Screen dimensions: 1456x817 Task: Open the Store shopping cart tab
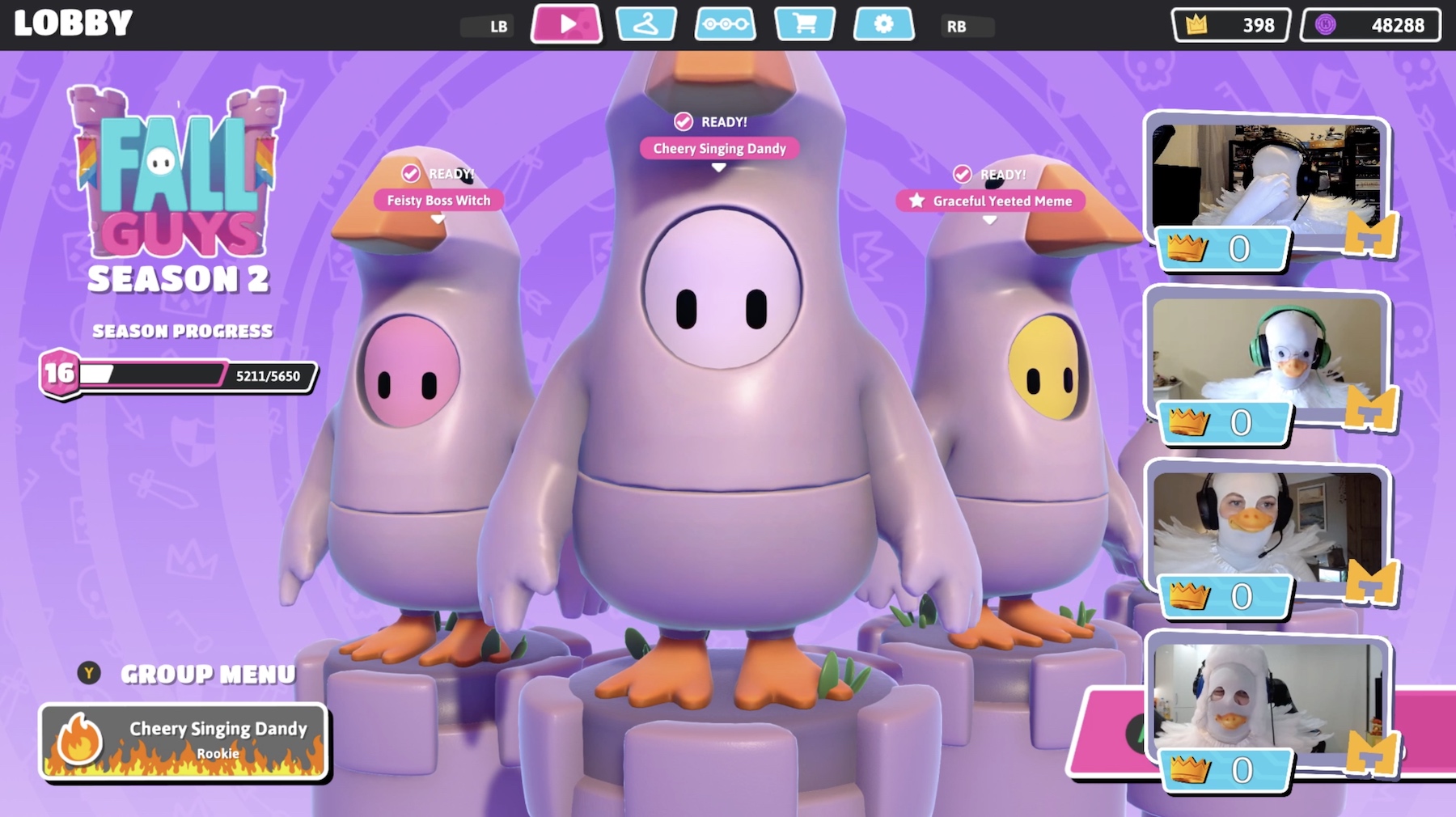[804, 24]
